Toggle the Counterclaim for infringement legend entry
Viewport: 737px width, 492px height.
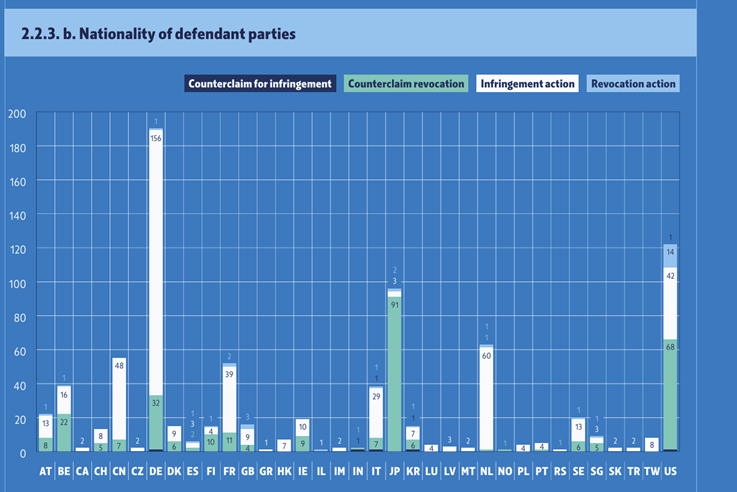coord(259,84)
